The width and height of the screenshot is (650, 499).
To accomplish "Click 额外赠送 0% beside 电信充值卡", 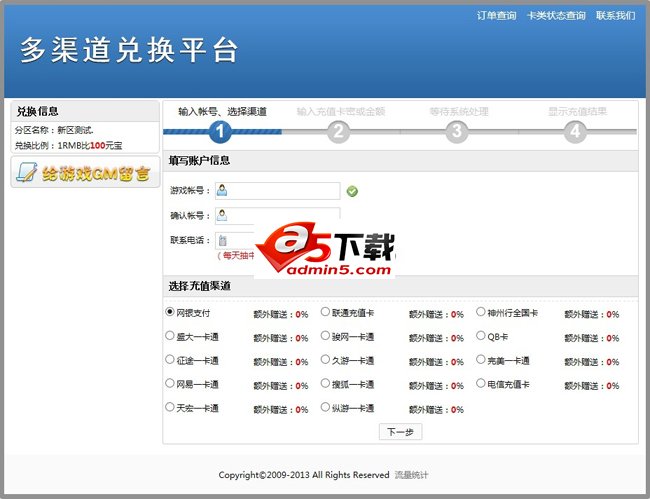I will pyautogui.click(x=592, y=386).
